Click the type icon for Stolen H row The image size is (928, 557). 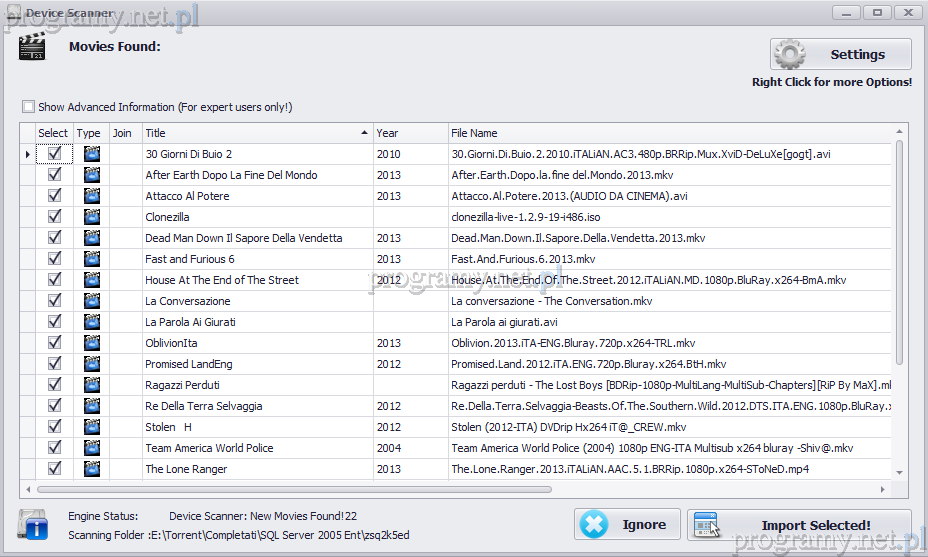click(92, 427)
